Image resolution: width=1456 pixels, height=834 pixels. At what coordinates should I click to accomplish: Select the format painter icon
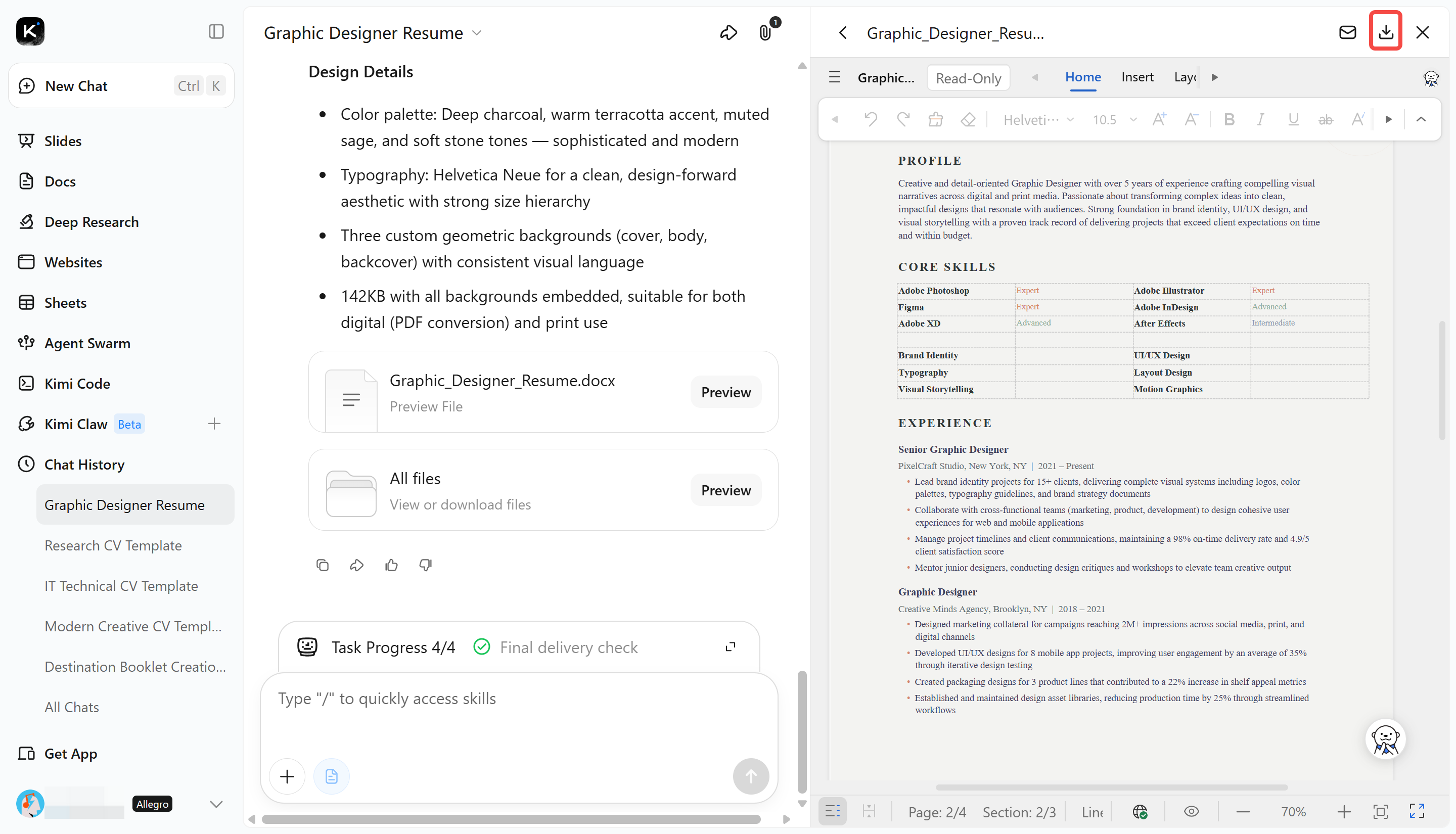[935, 119]
